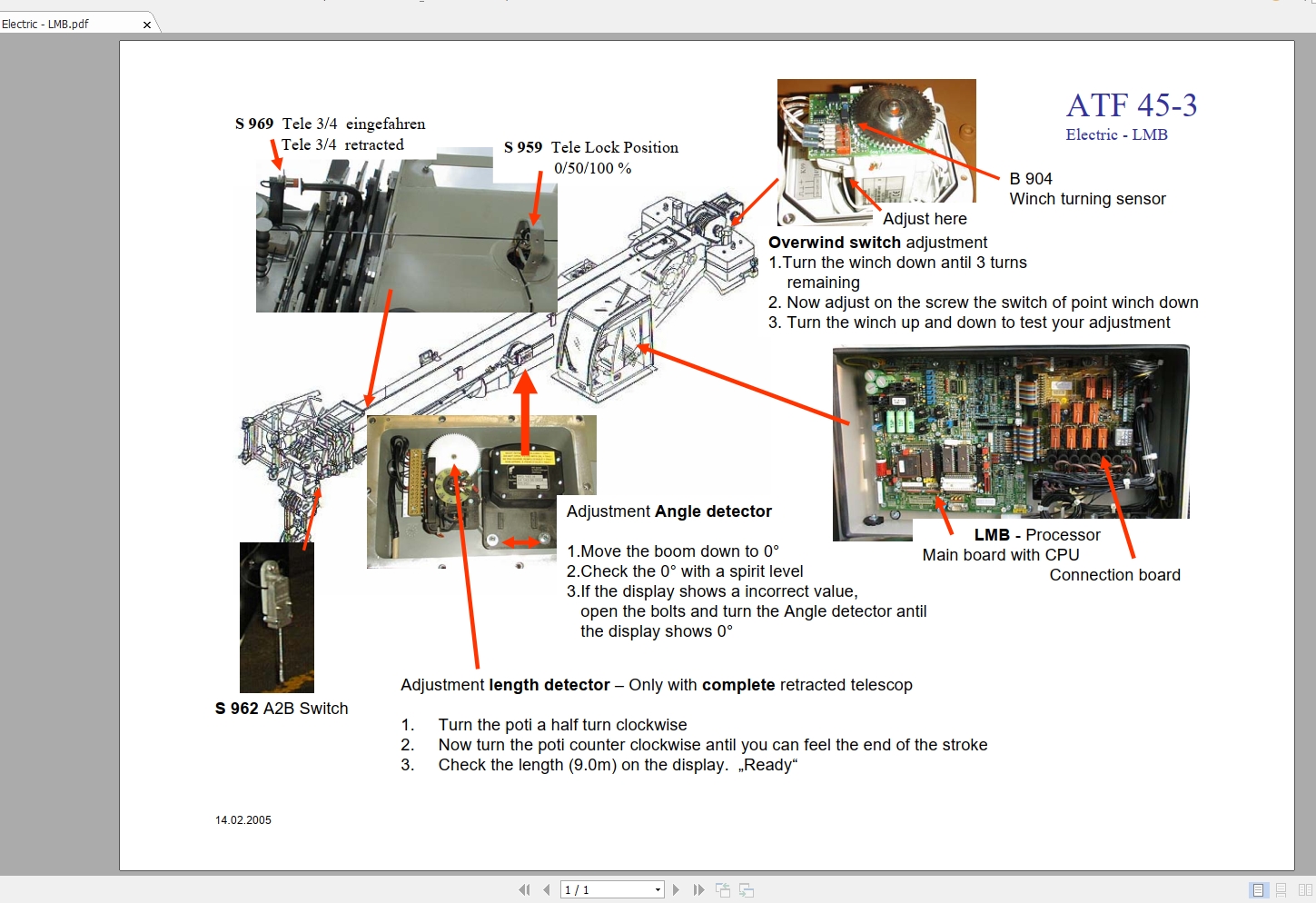Jump to the last page

pyautogui.click(x=698, y=889)
